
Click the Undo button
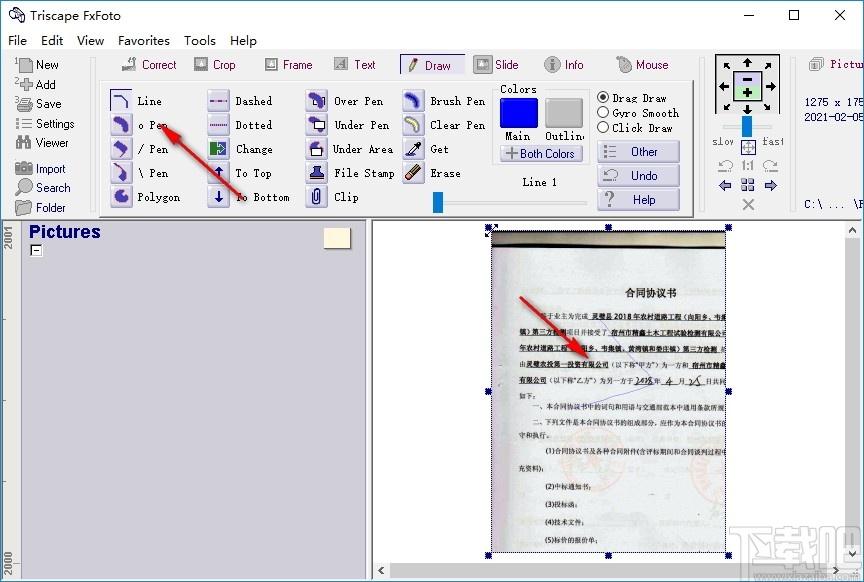pos(638,176)
